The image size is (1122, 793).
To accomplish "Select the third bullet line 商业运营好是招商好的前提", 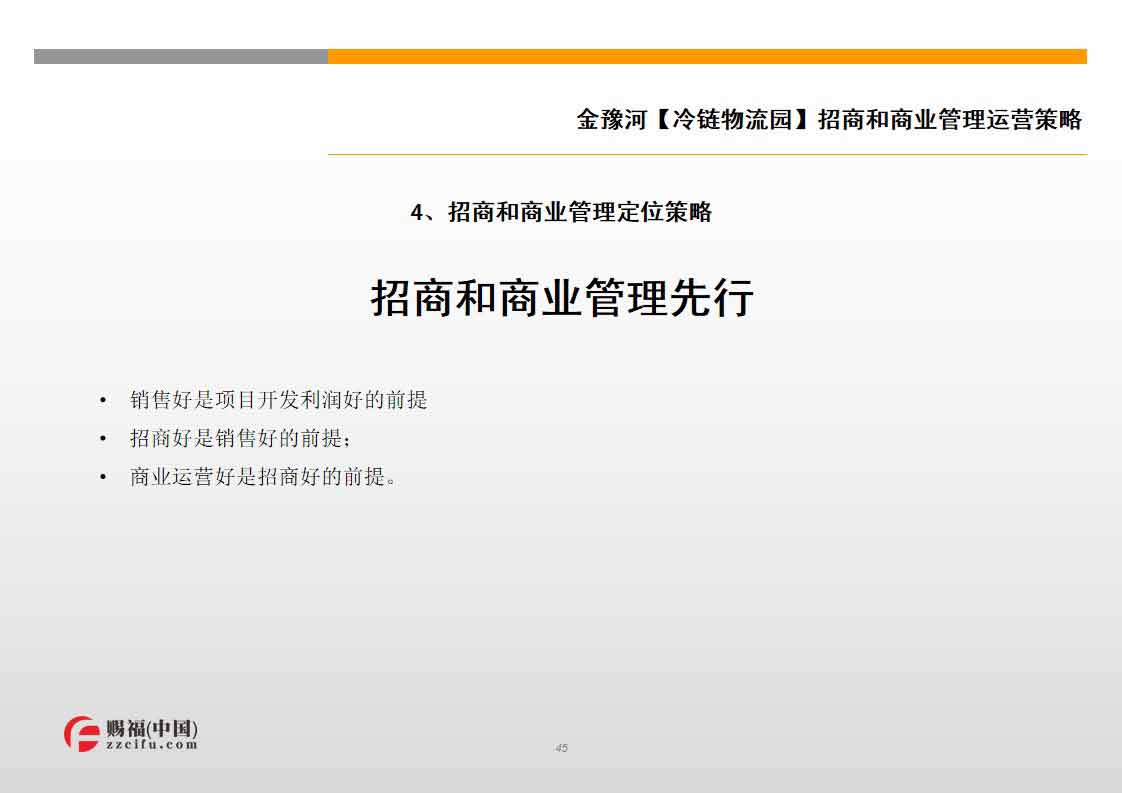I will coord(263,477).
